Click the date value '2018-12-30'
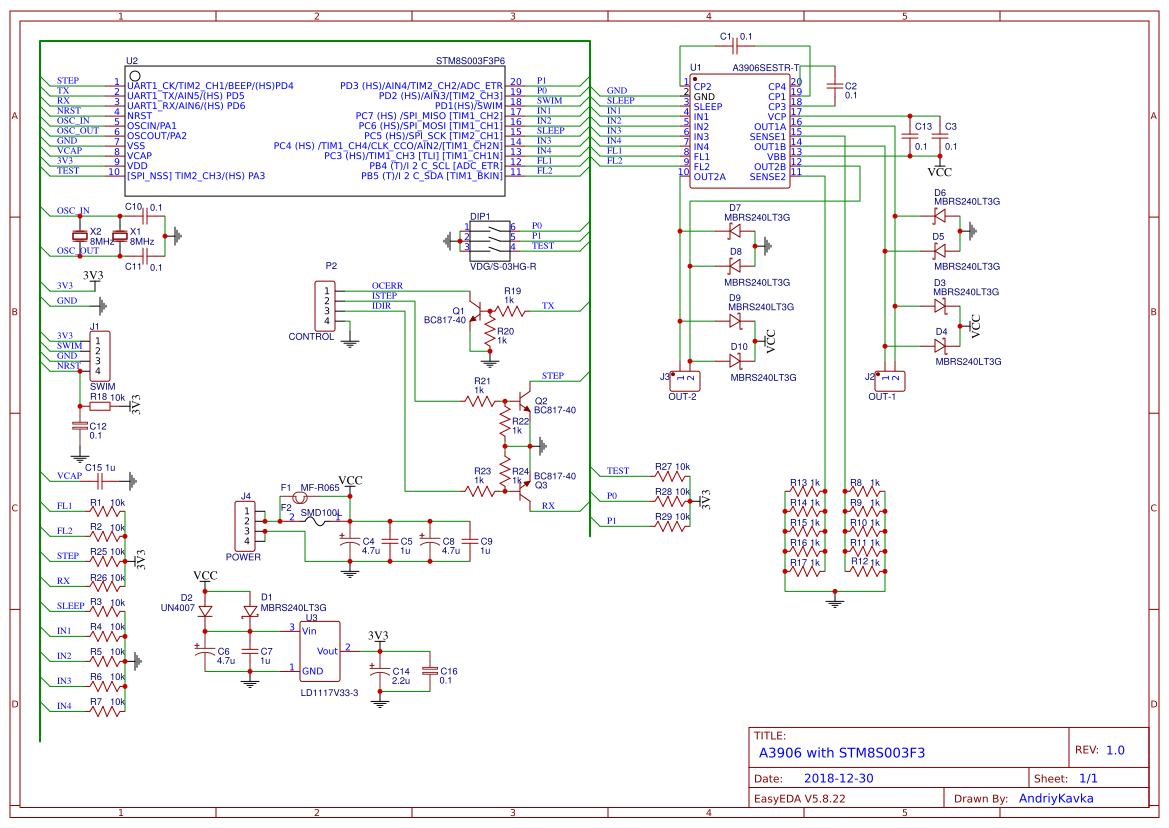This screenshot has width=1169, height=828. coord(838,778)
